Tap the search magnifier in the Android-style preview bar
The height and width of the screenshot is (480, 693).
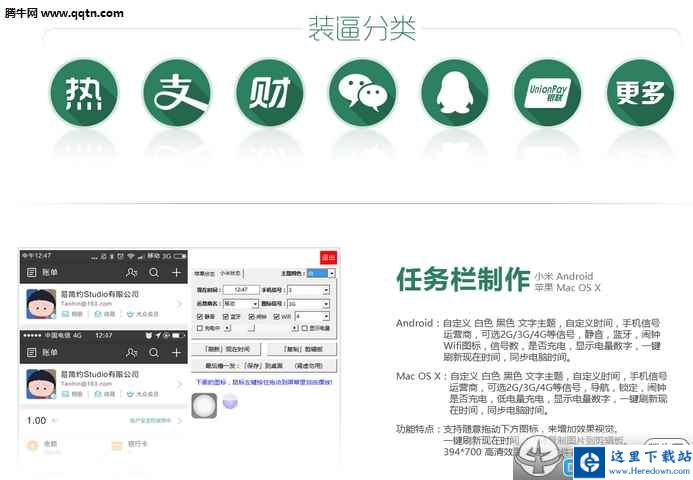point(154,272)
